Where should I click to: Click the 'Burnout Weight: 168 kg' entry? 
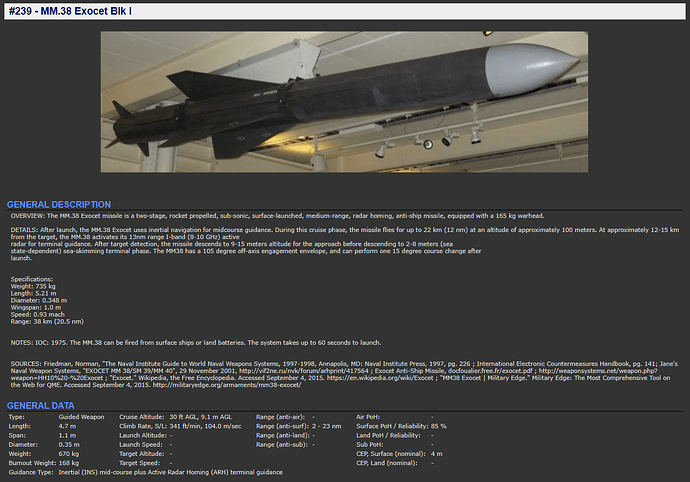pos(44,463)
